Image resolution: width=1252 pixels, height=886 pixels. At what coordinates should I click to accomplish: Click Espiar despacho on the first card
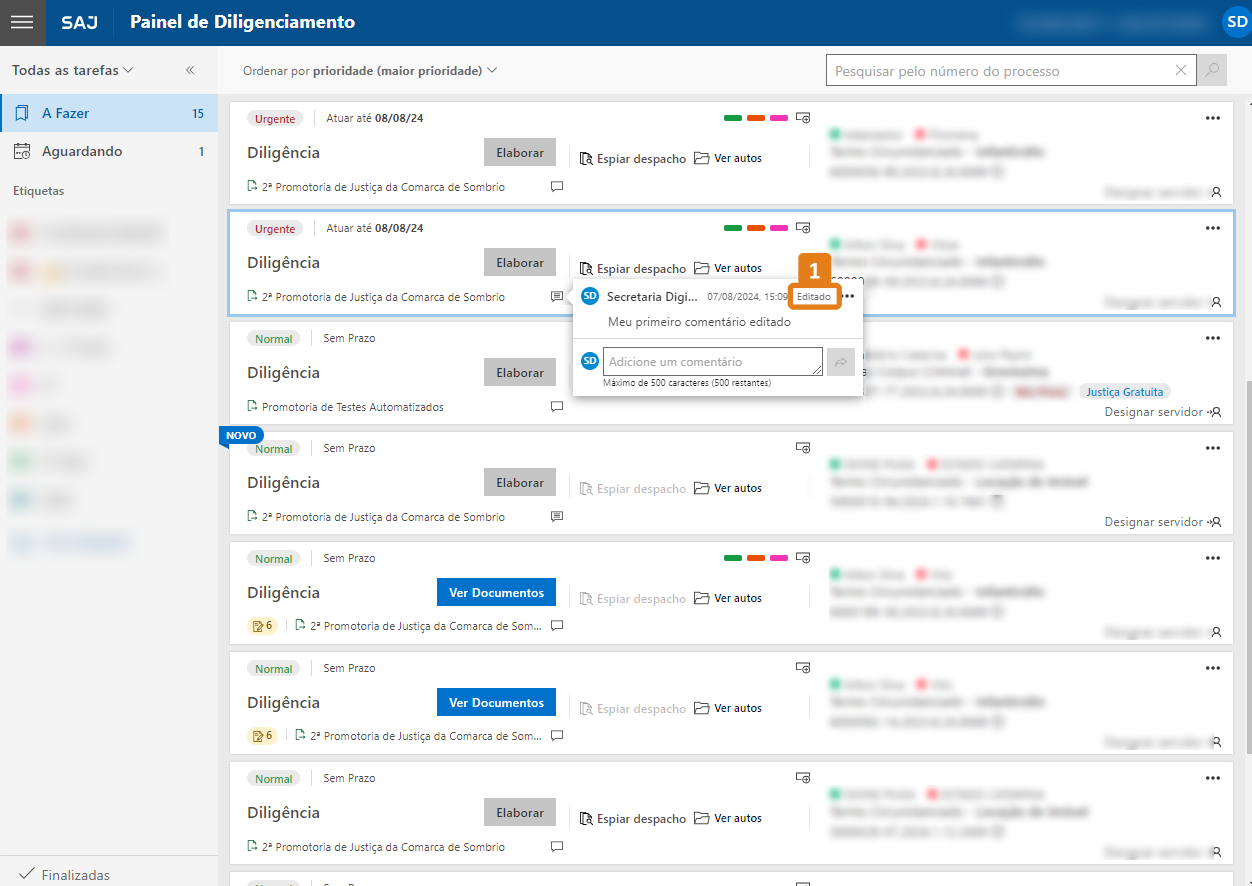(633, 158)
